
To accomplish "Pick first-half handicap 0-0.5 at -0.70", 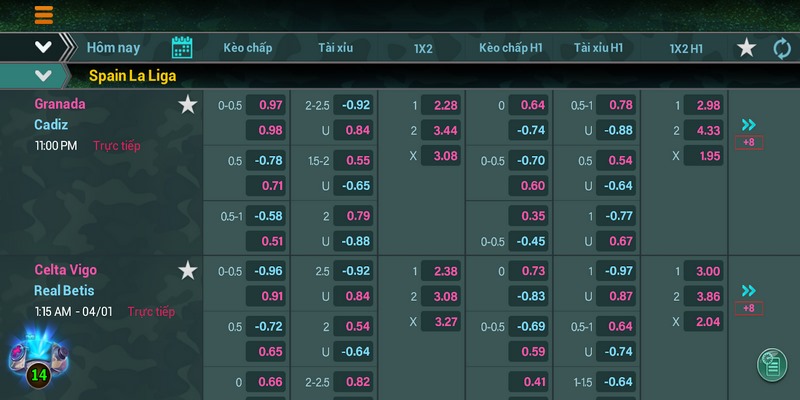I will [x=529, y=160].
